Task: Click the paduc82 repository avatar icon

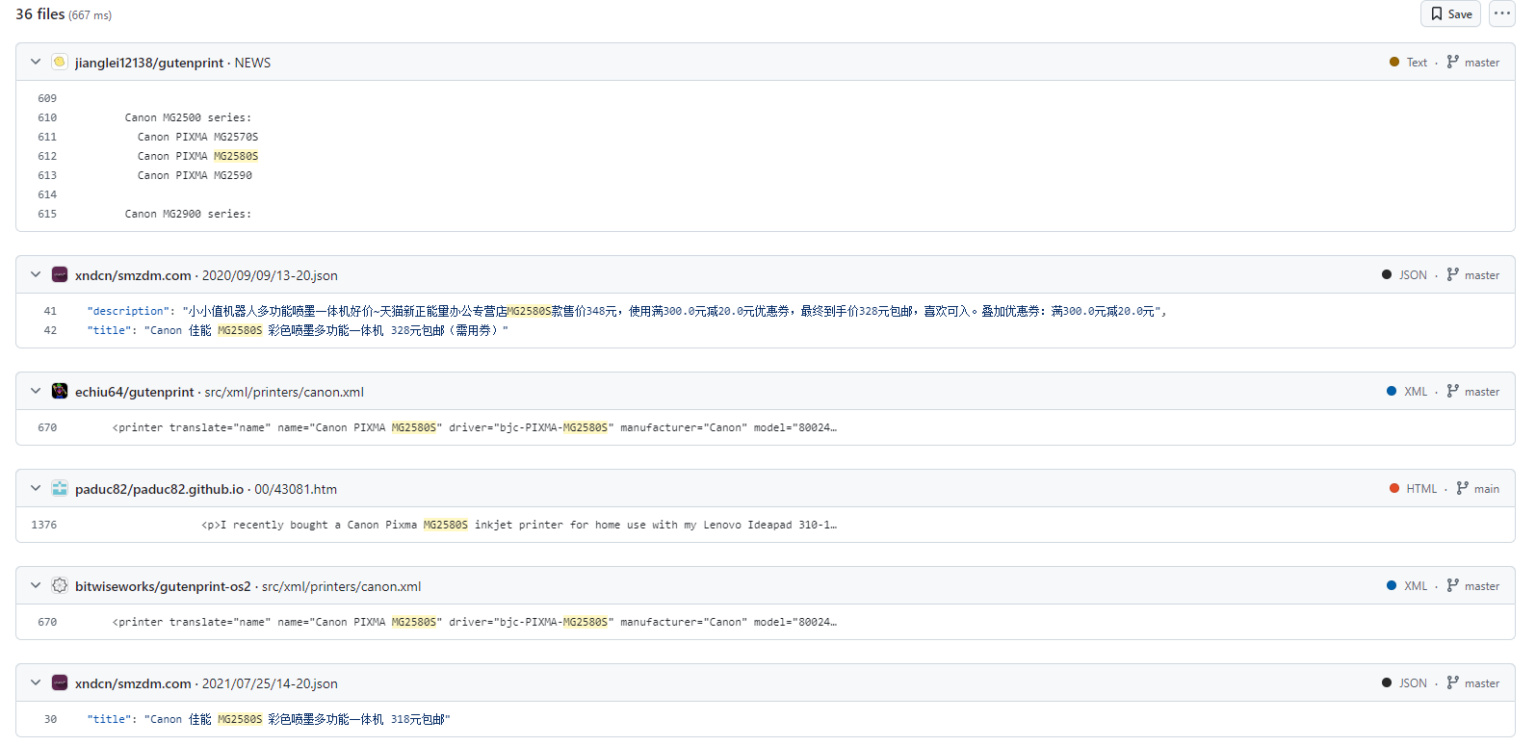Action: click(x=60, y=489)
